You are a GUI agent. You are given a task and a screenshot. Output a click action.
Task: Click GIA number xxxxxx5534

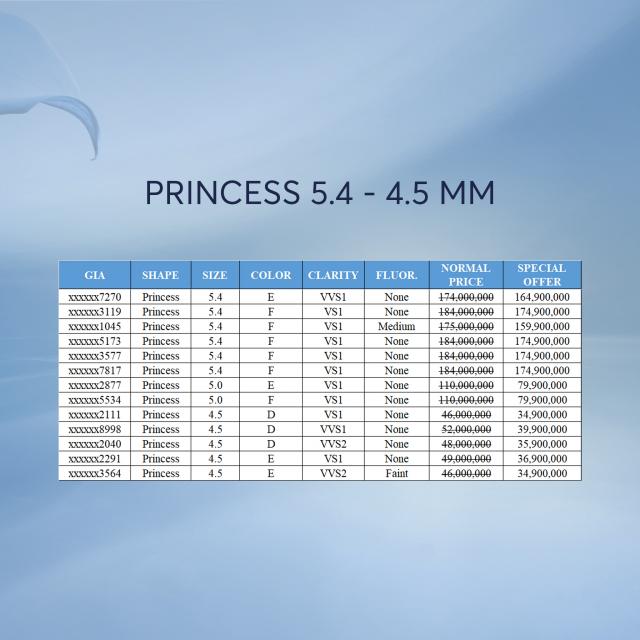pyautogui.click(x=95, y=400)
